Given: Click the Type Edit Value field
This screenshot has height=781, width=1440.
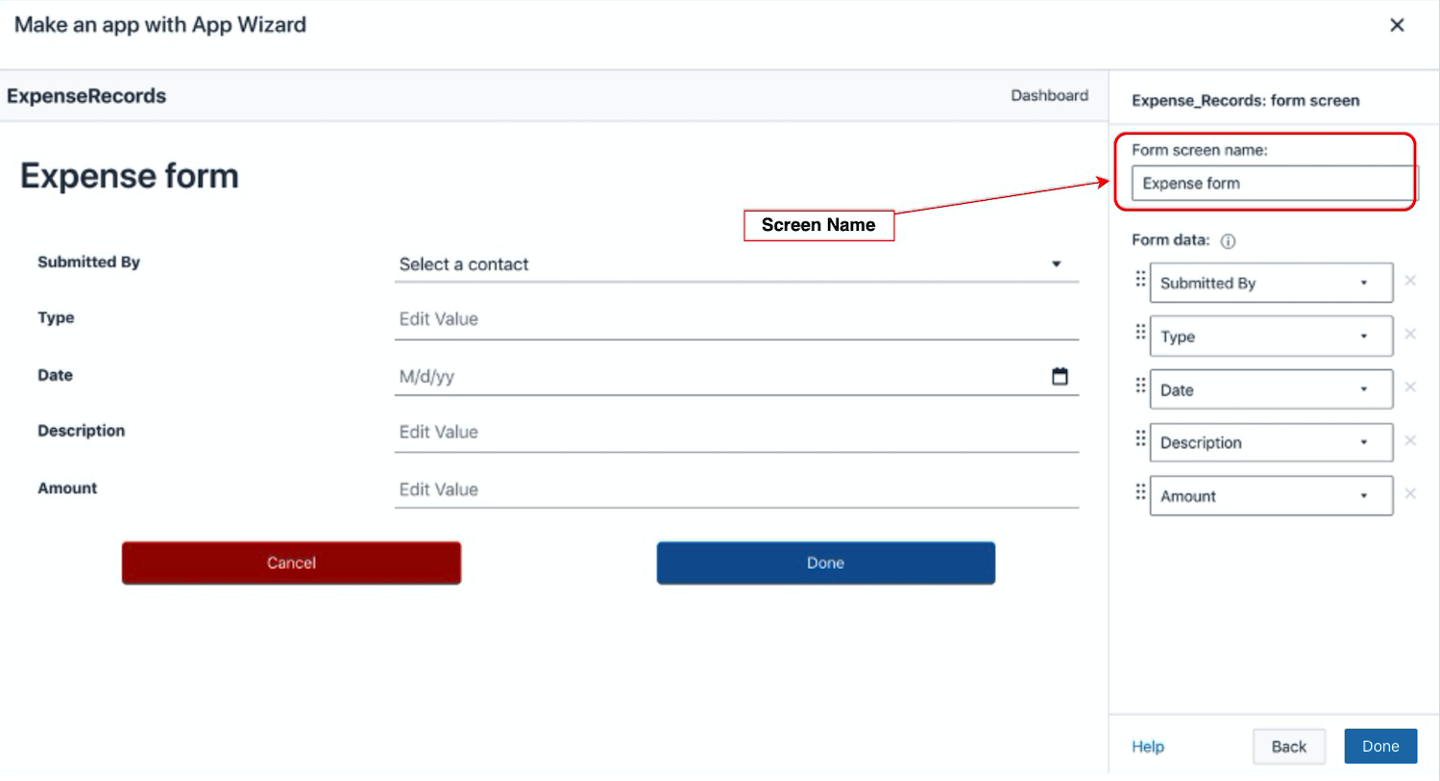Looking at the screenshot, I should [736, 320].
